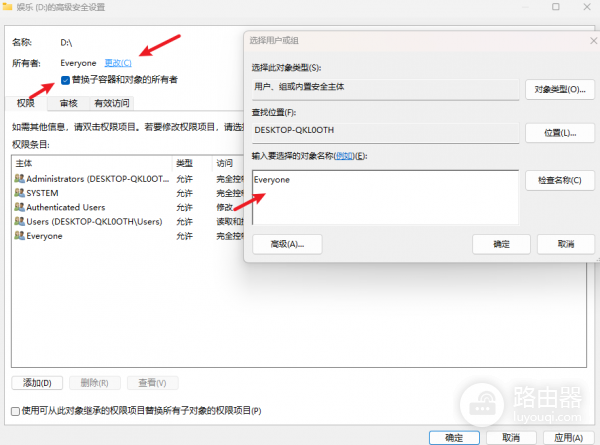Switch to the 审核 tab

[x=68, y=103]
